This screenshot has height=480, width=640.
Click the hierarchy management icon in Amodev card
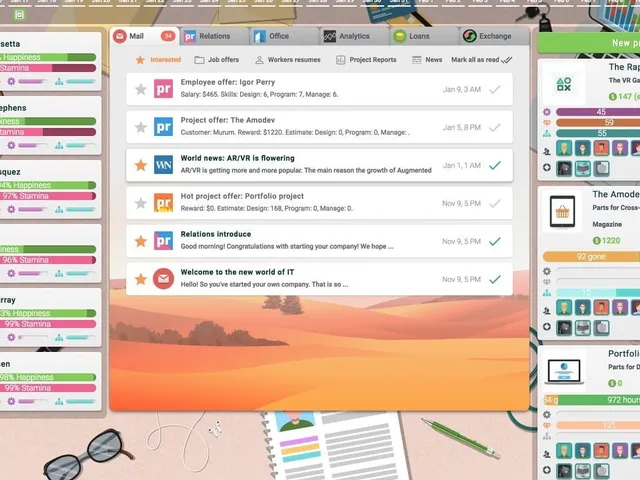pos(547,293)
